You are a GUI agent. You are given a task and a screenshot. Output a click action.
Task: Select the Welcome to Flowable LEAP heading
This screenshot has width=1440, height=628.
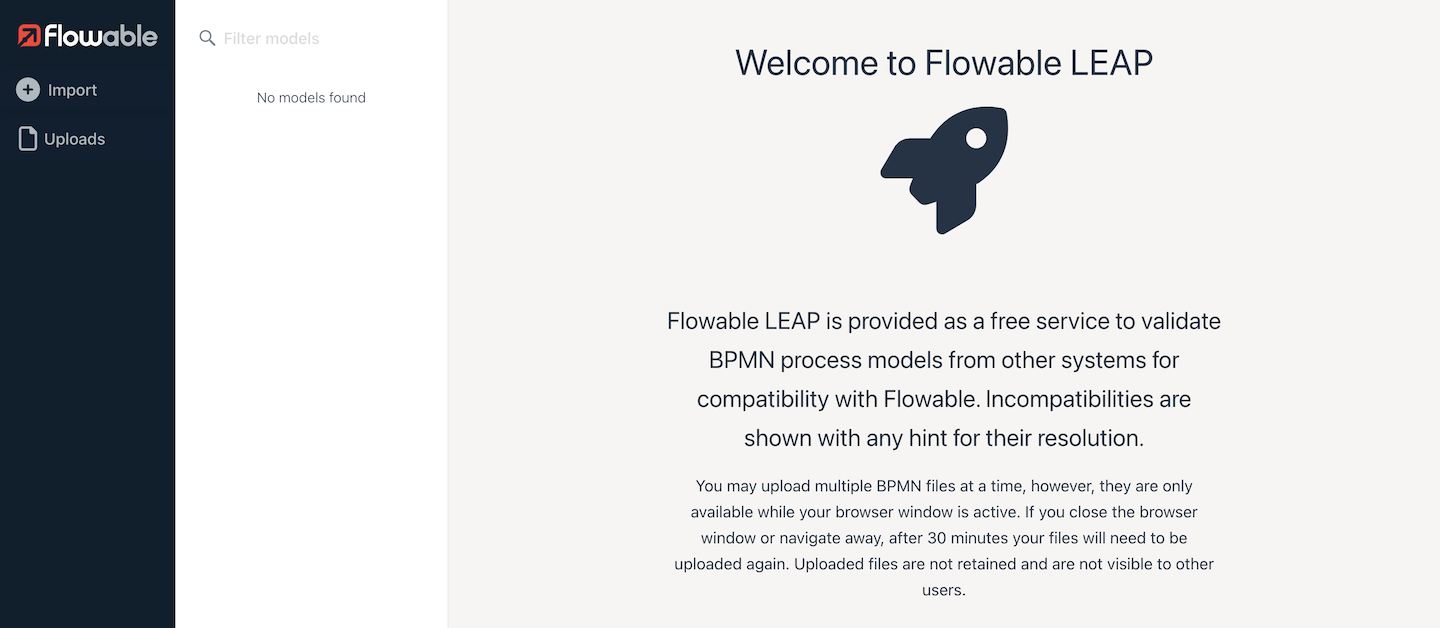click(x=944, y=62)
